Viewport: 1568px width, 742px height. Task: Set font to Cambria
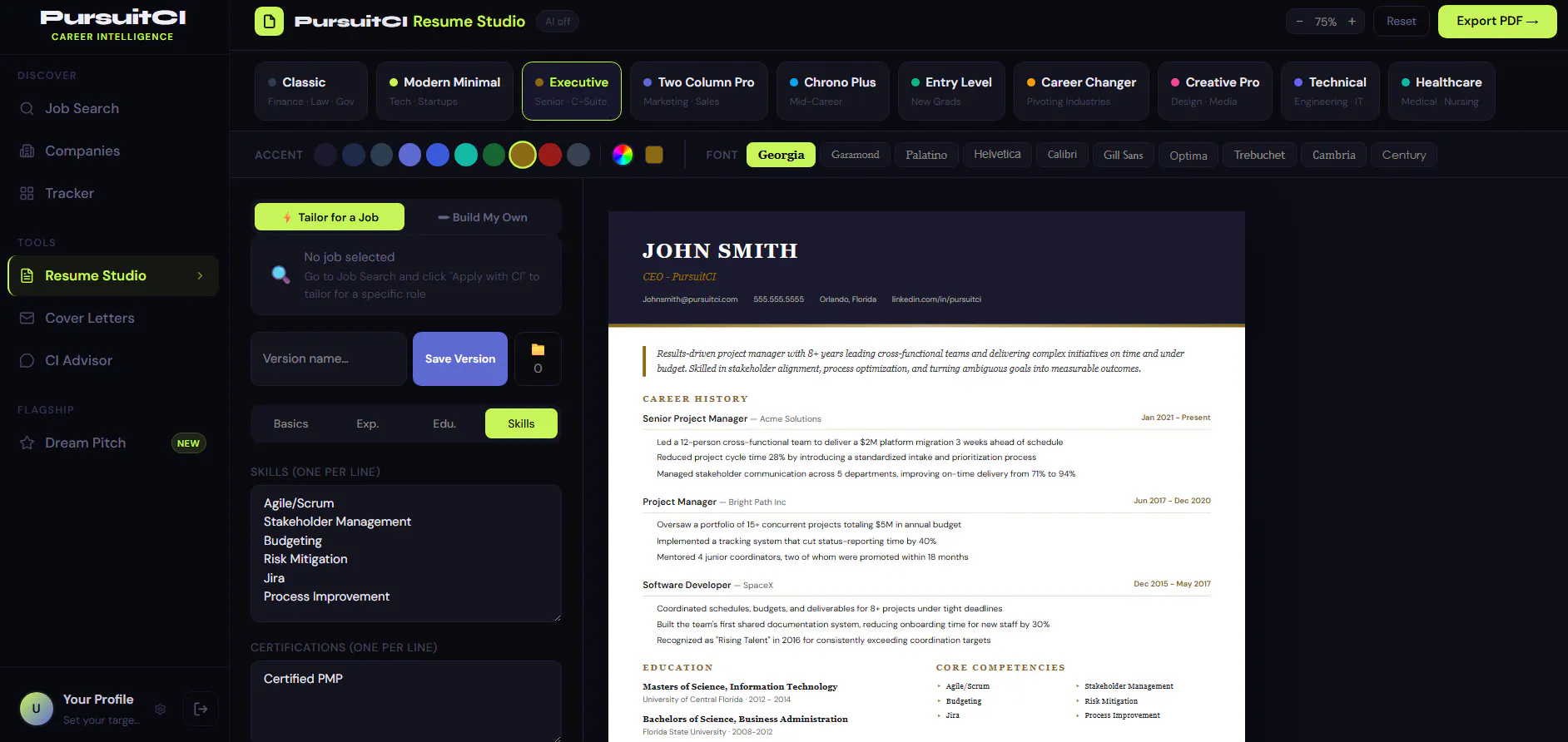click(1334, 155)
